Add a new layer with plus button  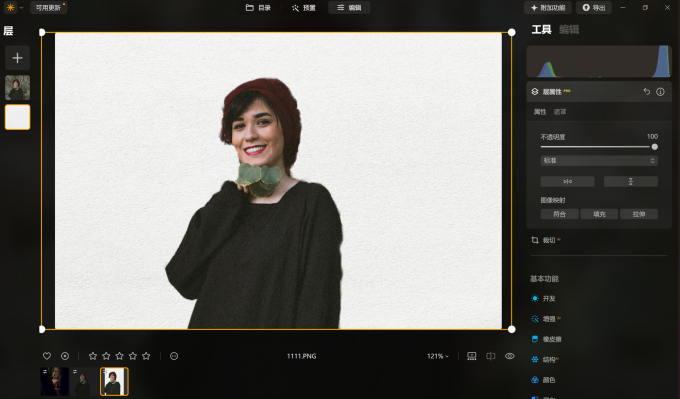click(17, 58)
